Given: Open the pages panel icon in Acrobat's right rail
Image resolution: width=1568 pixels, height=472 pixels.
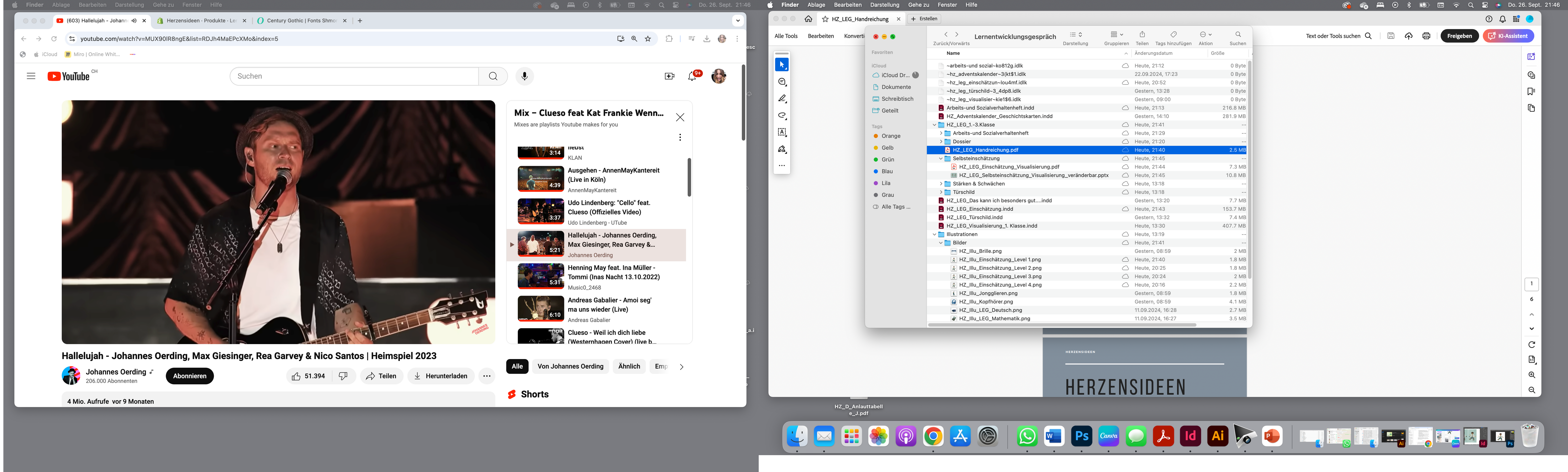Looking at the screenshot, I should pos(1531,108).
